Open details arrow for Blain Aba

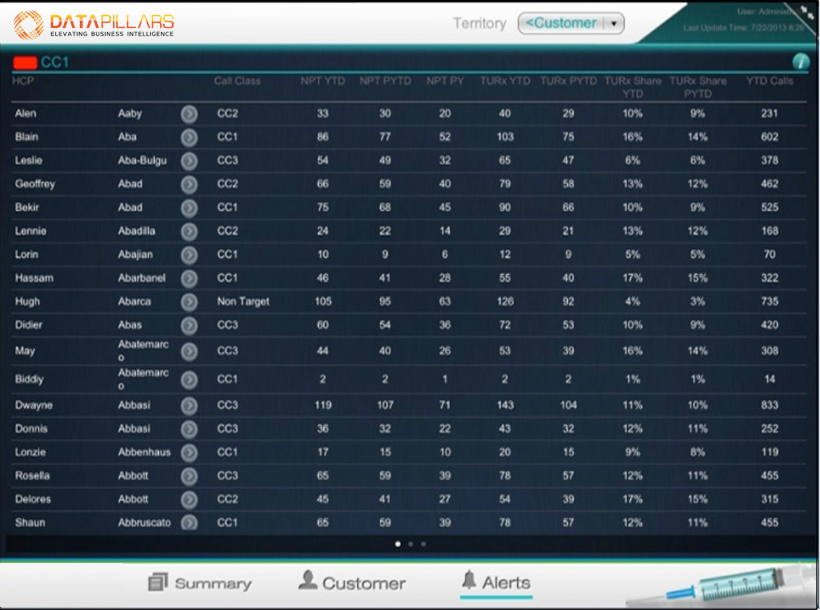click(x=189, y=137)
